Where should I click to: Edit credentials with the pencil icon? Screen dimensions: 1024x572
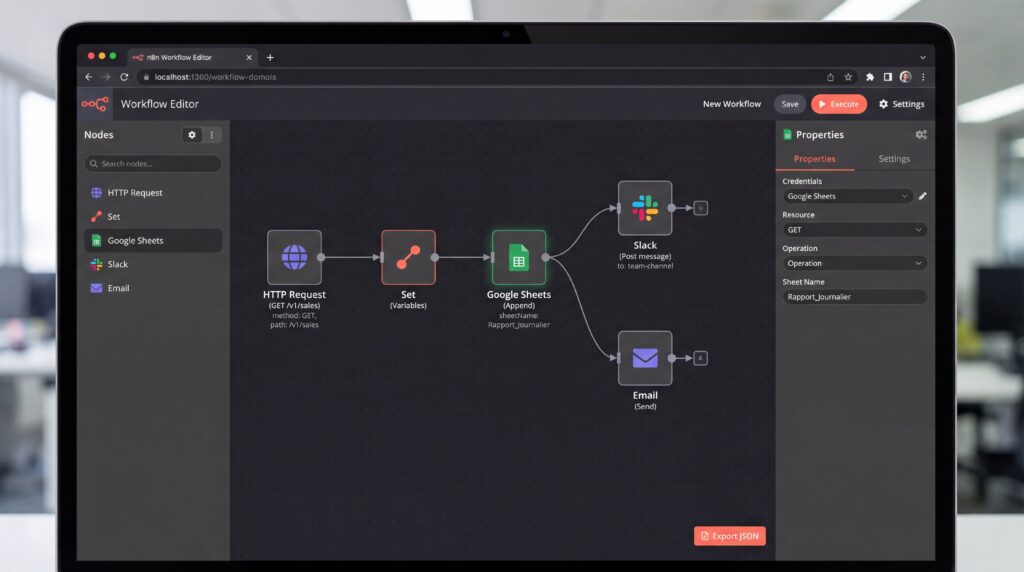[922, 196]
